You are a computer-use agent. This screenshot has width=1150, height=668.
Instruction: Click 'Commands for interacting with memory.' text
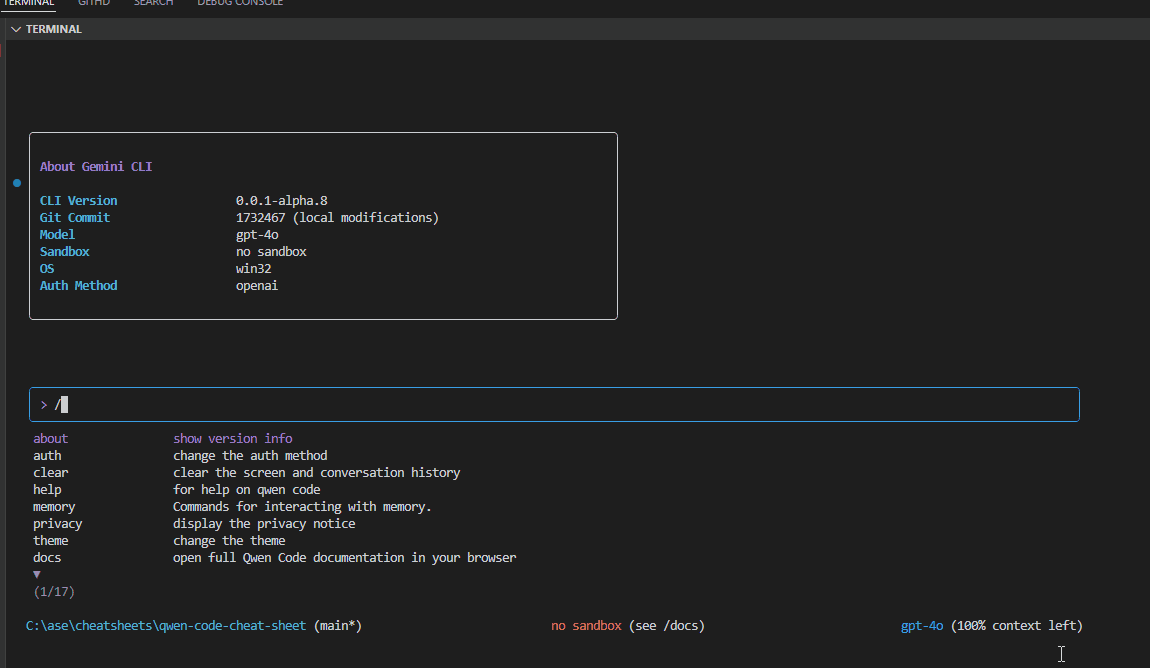pyautogui.click(x=302, y=507)
